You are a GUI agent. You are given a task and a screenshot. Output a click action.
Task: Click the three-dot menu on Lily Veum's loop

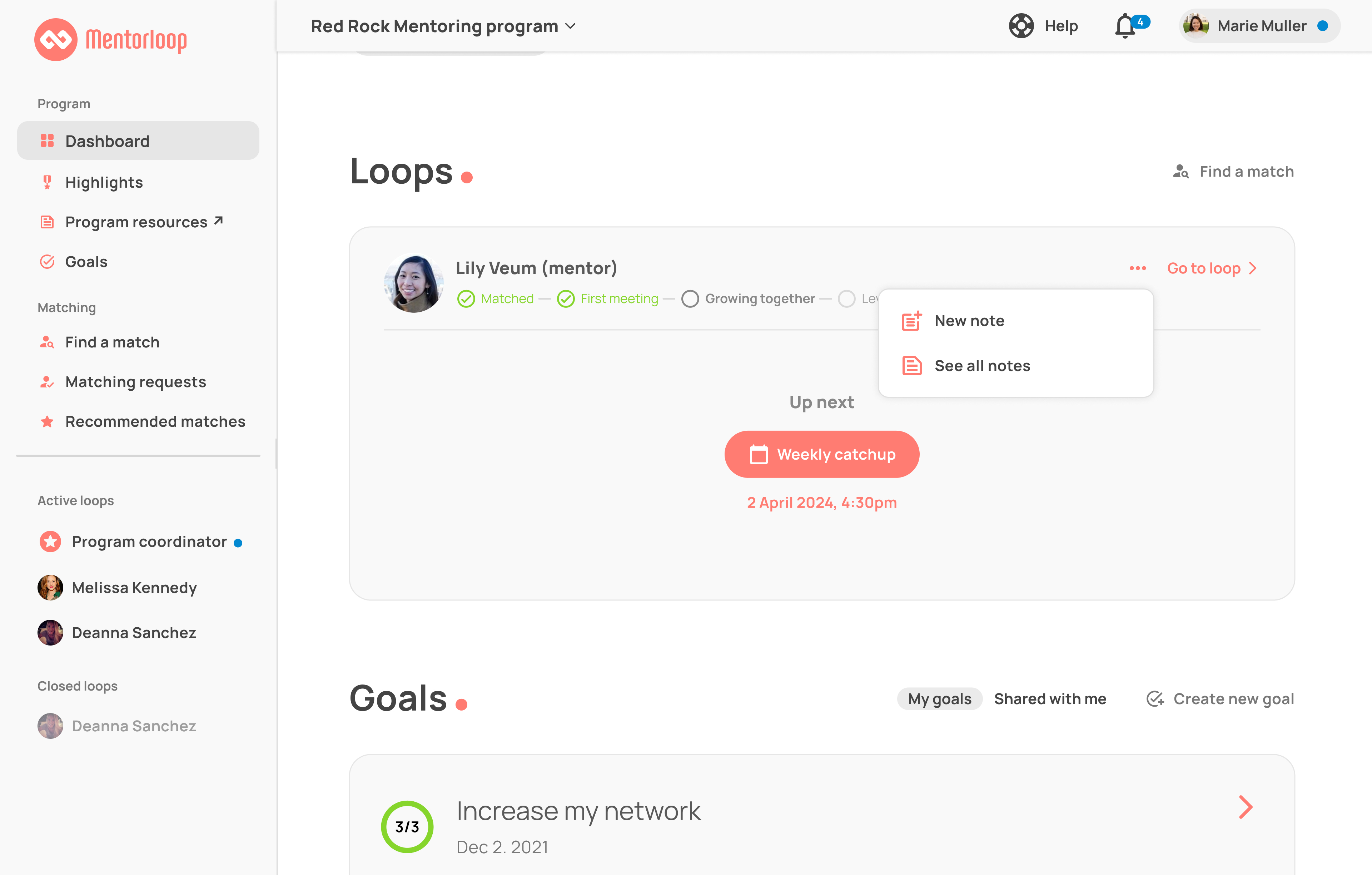1137,268
